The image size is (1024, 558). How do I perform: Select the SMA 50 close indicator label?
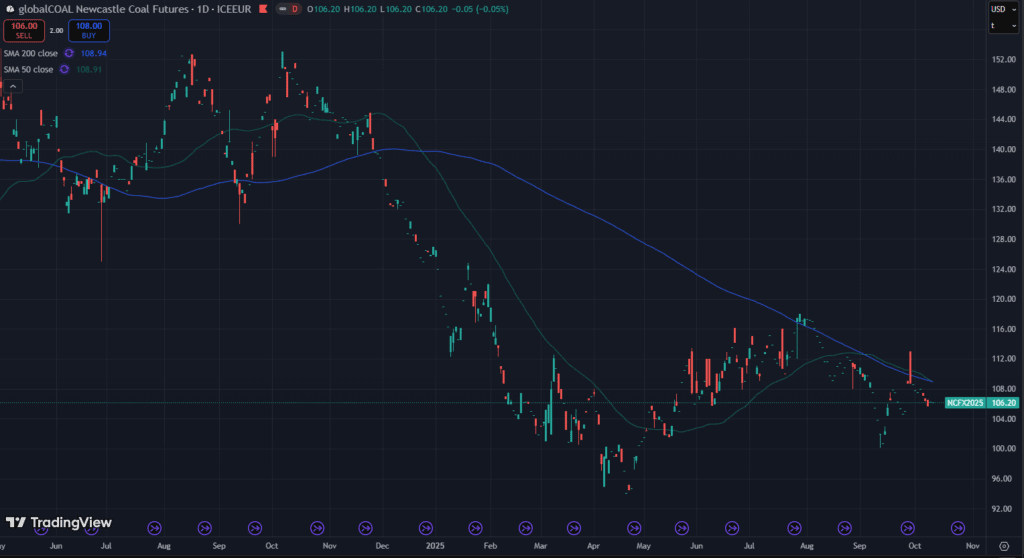click(x=27, y=69)
